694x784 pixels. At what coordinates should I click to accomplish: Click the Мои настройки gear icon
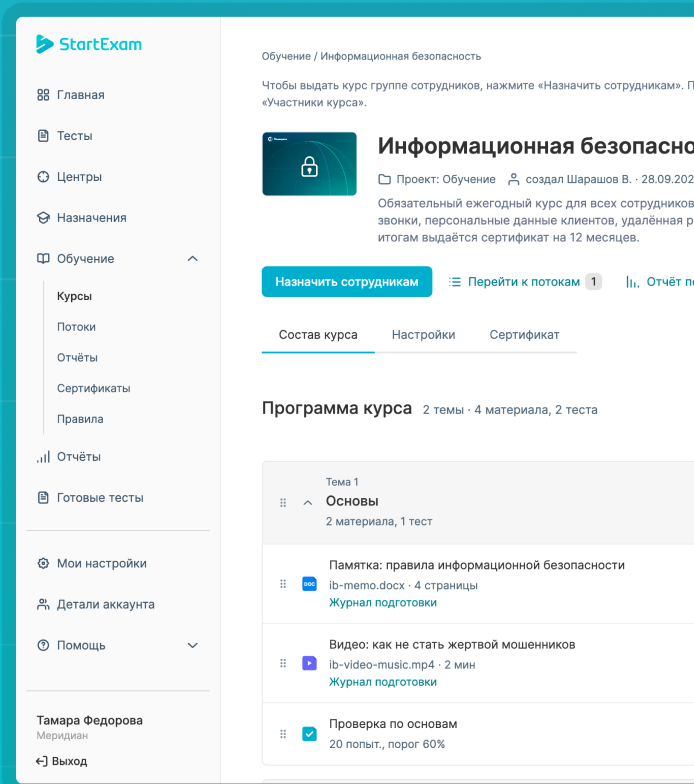coord(44,564)
